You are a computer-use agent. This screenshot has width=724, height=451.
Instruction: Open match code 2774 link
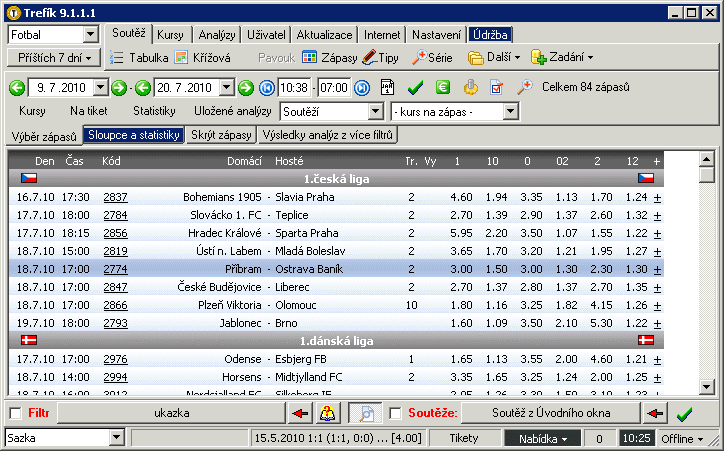pyautogui.click(x=115, y=269)
